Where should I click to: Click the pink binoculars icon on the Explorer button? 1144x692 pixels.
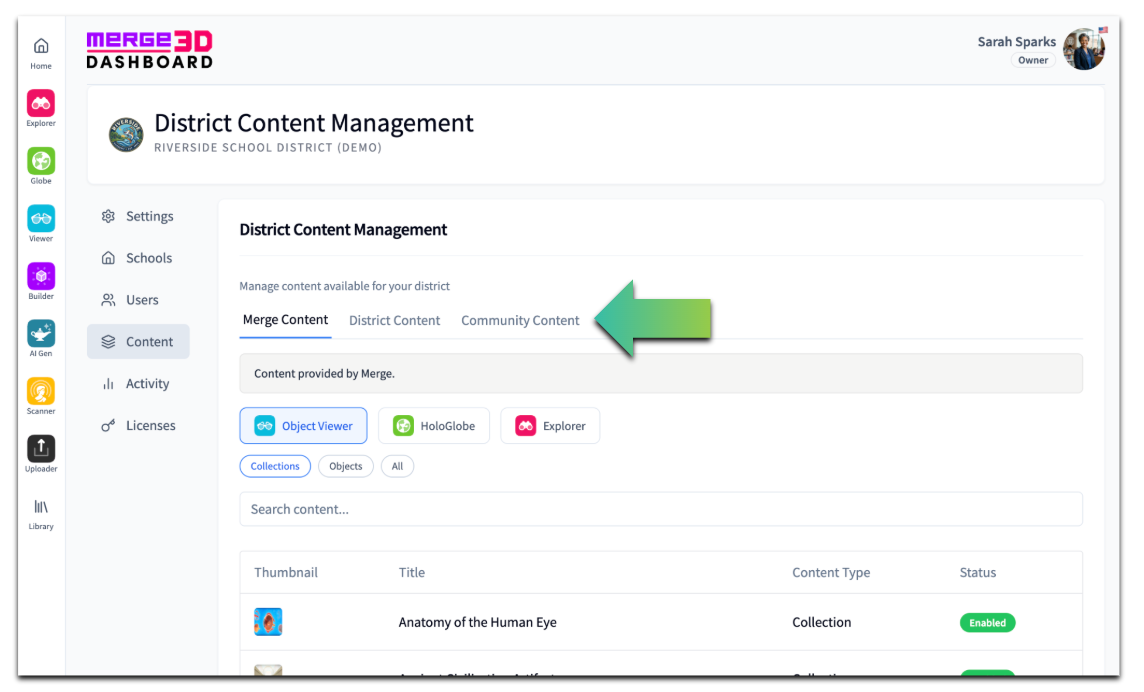click(x=525, y=426)
